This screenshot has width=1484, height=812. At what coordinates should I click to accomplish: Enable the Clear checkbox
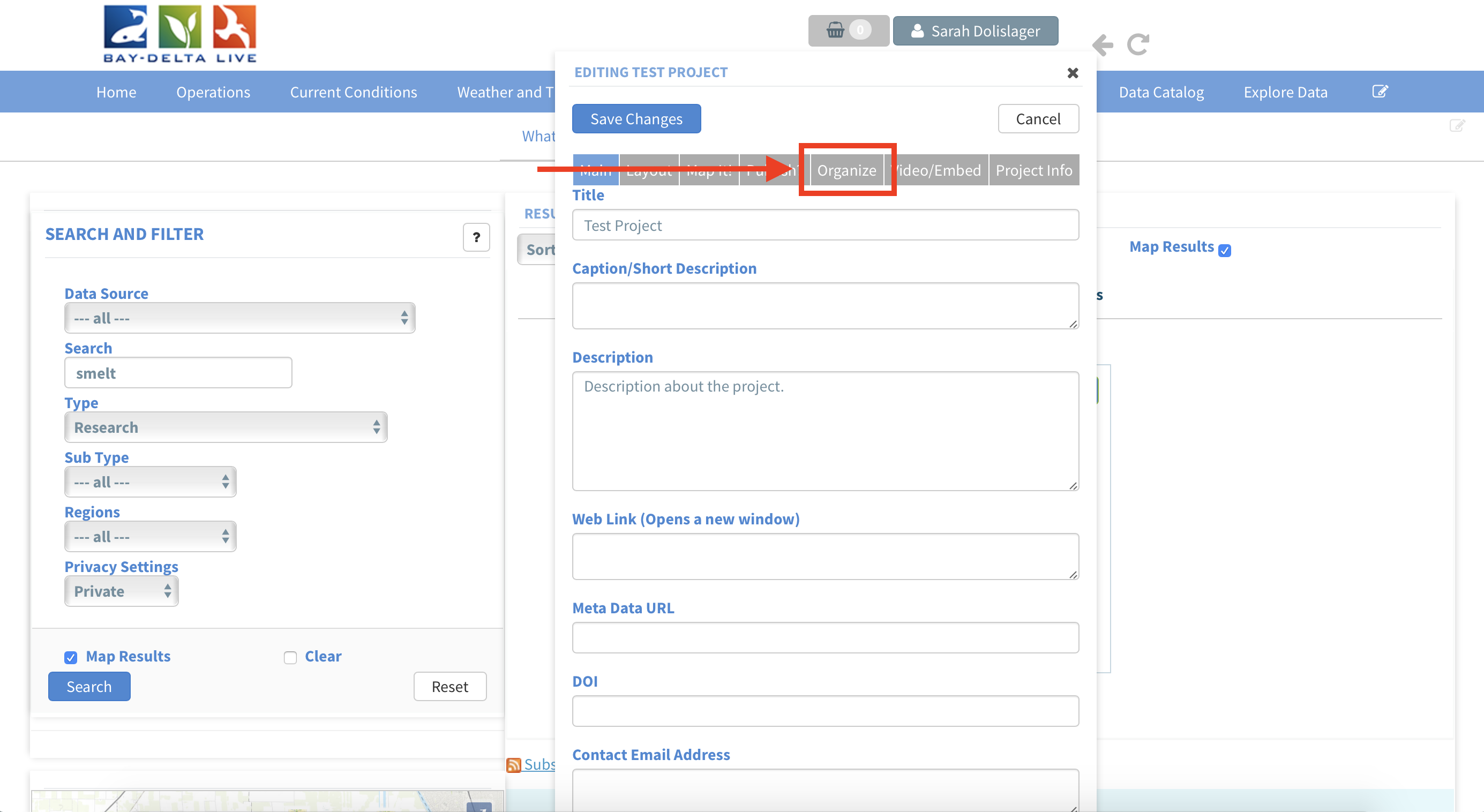tap(290, 658)
